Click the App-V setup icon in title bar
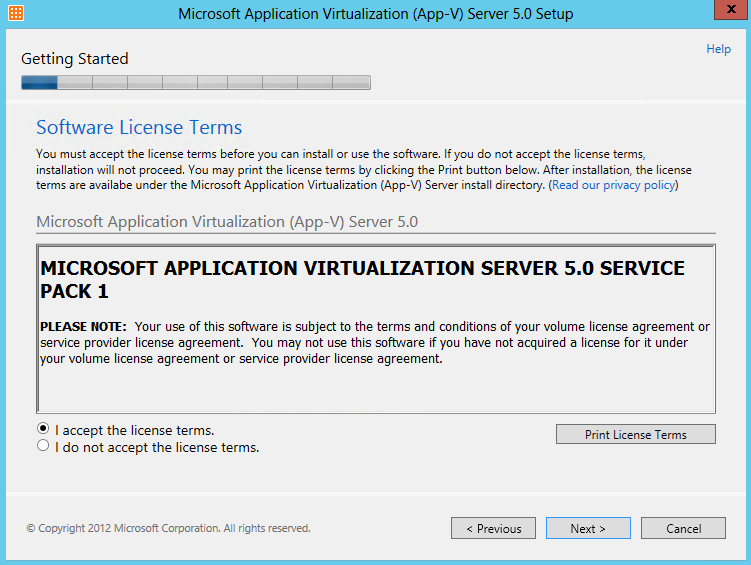The width and height of the screenshot is (751, 565). point(16,13)
